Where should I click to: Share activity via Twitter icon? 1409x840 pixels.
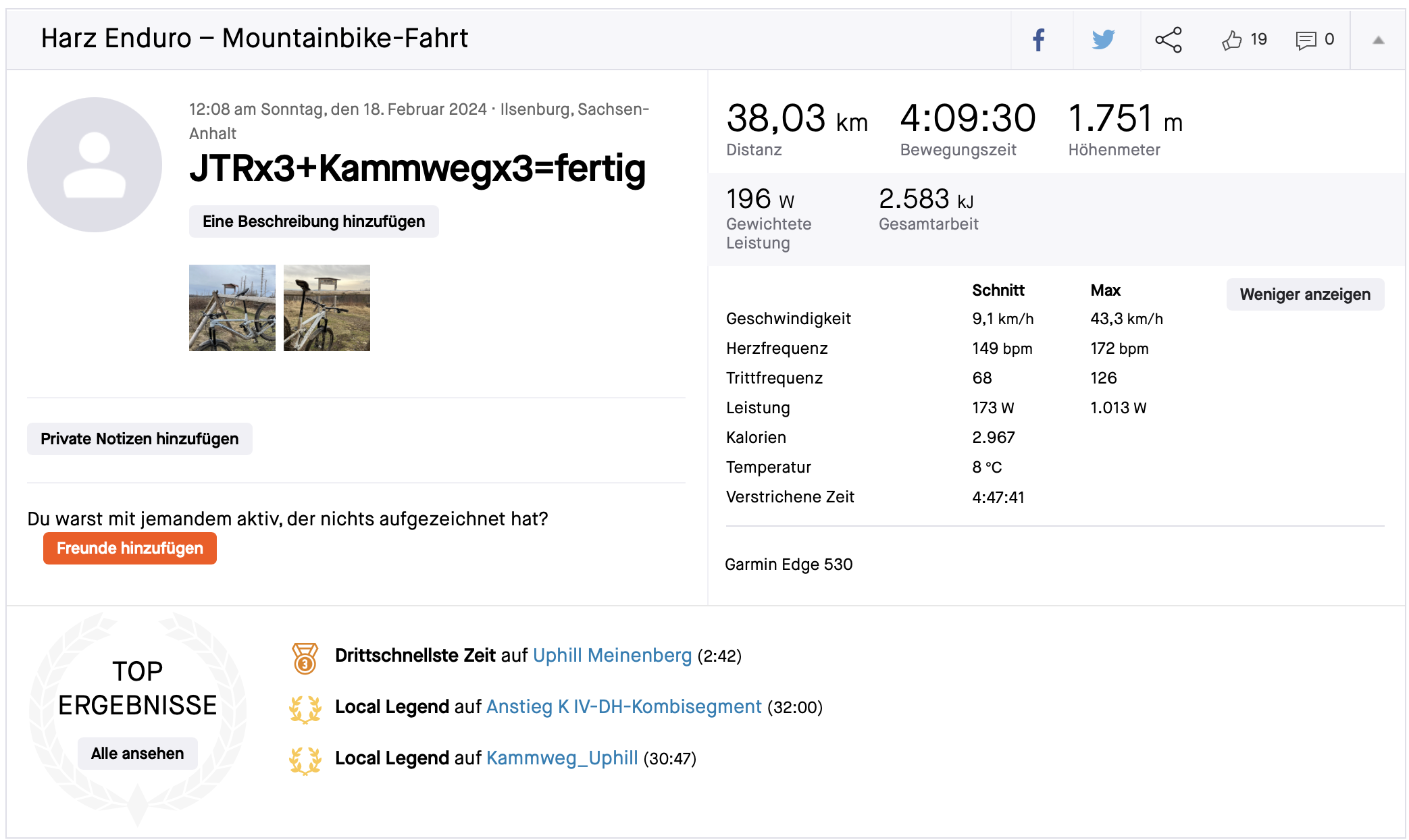click(1103, 40)
